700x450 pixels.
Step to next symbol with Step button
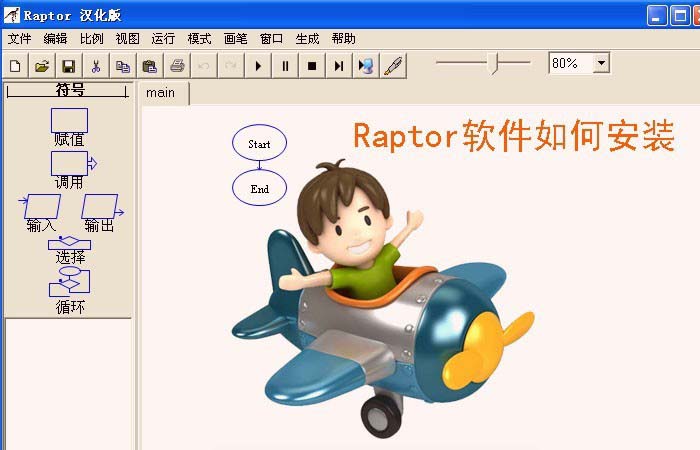point(339,66)
